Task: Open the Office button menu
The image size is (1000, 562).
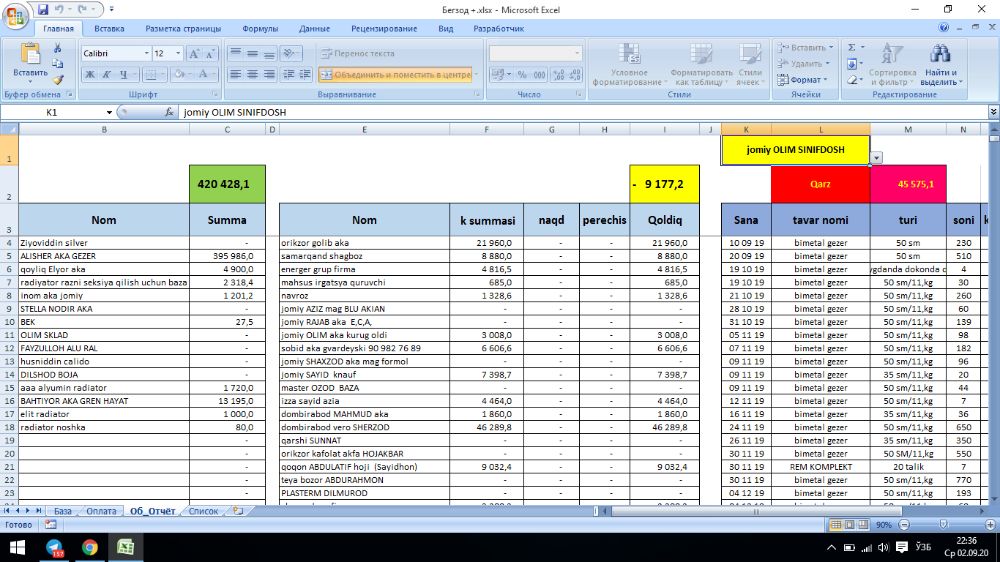Action: (15, 15)
